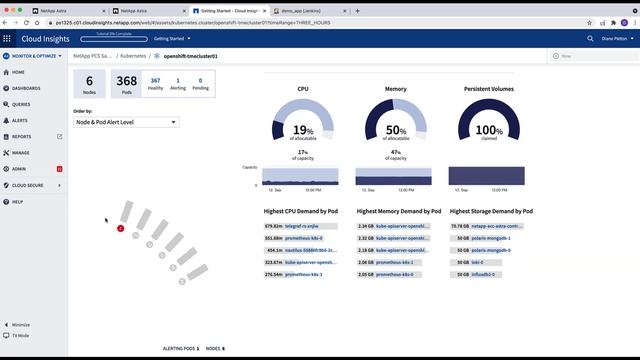Open browser extensions puzzle icon

[x=613, y=23]
